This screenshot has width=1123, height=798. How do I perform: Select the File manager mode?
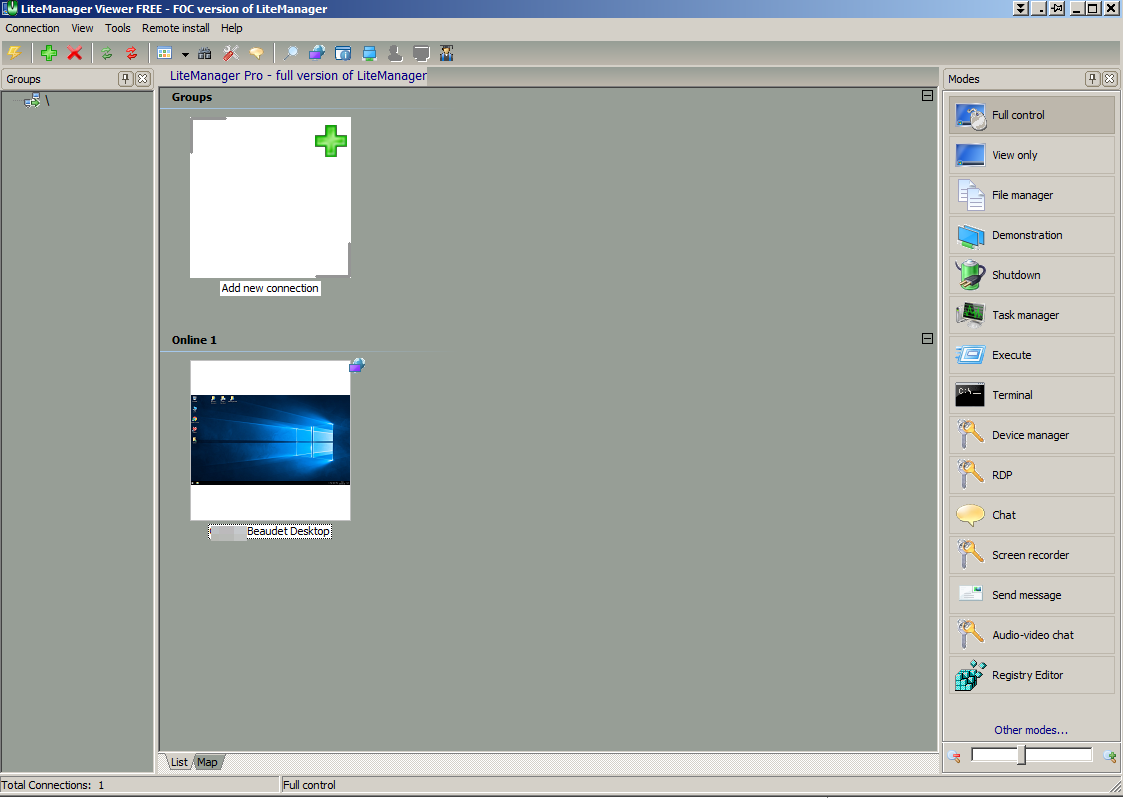pos(1031,195)
